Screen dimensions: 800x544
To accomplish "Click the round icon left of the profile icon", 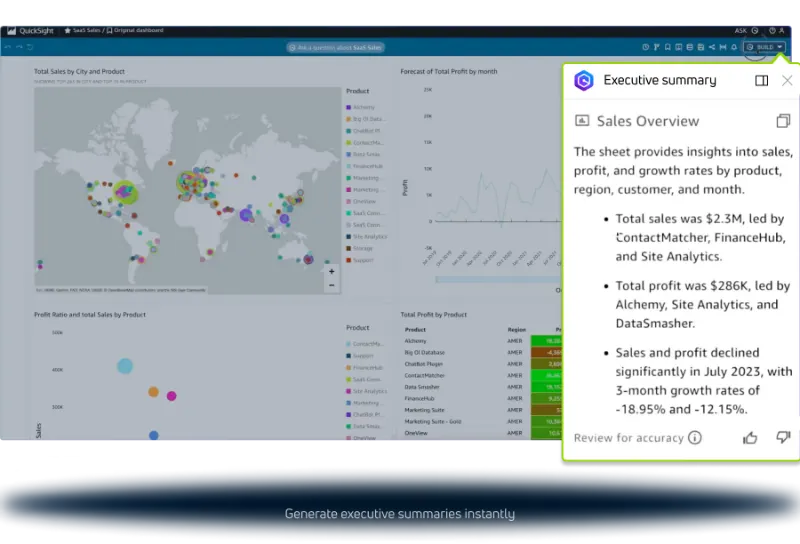I will tap(772, 31).
